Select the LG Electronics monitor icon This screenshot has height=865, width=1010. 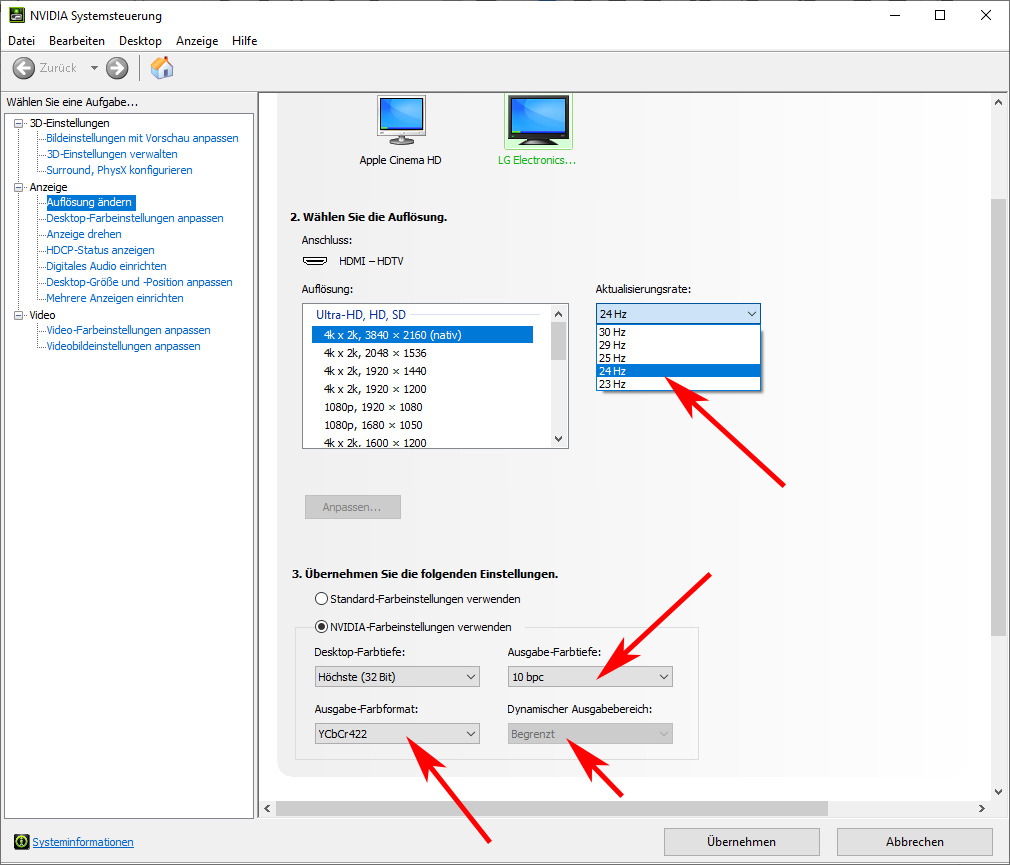[538, 120]
